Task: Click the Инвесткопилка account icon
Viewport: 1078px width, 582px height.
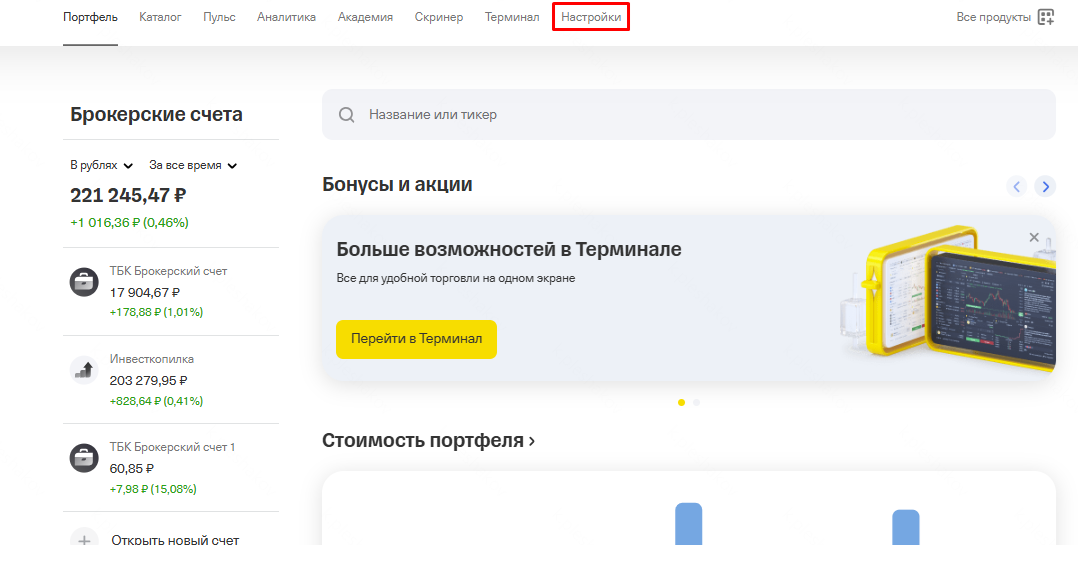Action: click(84, 370)
